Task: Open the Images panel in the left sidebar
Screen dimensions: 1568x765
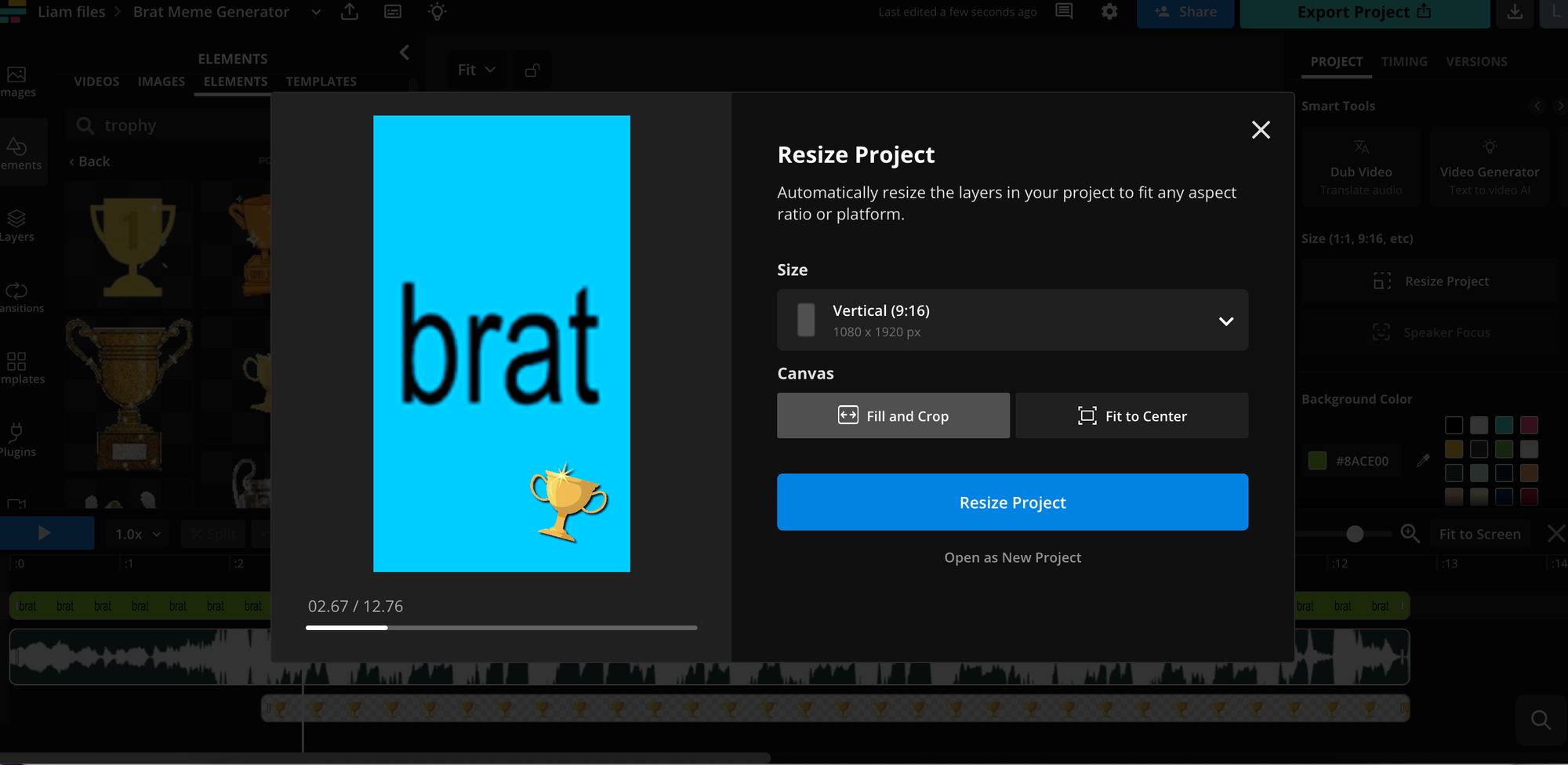Action: pos(17,82)
